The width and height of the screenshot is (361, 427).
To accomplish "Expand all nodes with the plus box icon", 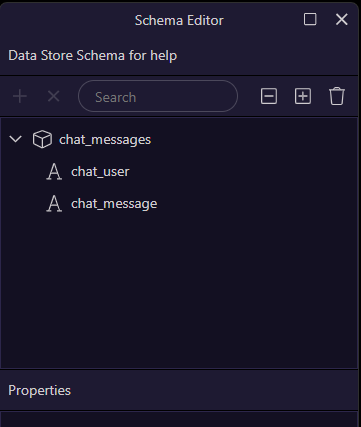I will click(x=303, y=96).
